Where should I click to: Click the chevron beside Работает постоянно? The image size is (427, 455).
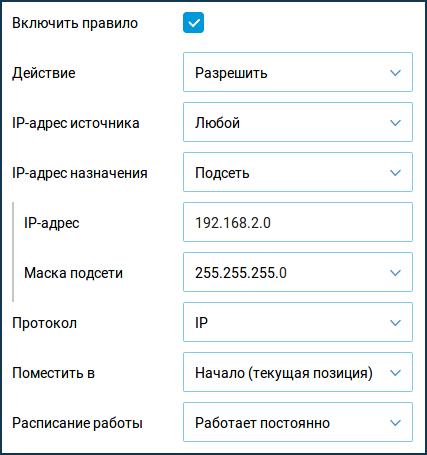click(x=395, y=423)
